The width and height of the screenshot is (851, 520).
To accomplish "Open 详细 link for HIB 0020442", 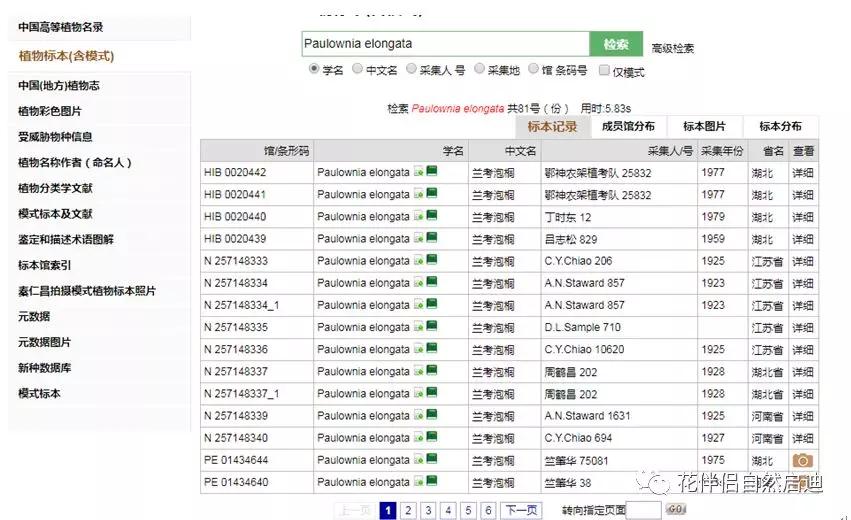I will click(x=803, y=173).
